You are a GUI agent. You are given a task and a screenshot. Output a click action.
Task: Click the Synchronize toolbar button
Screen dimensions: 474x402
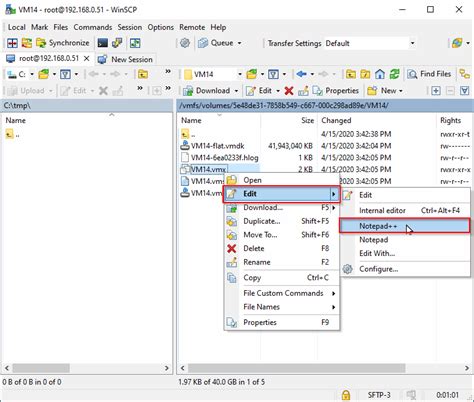click(63, 43)
